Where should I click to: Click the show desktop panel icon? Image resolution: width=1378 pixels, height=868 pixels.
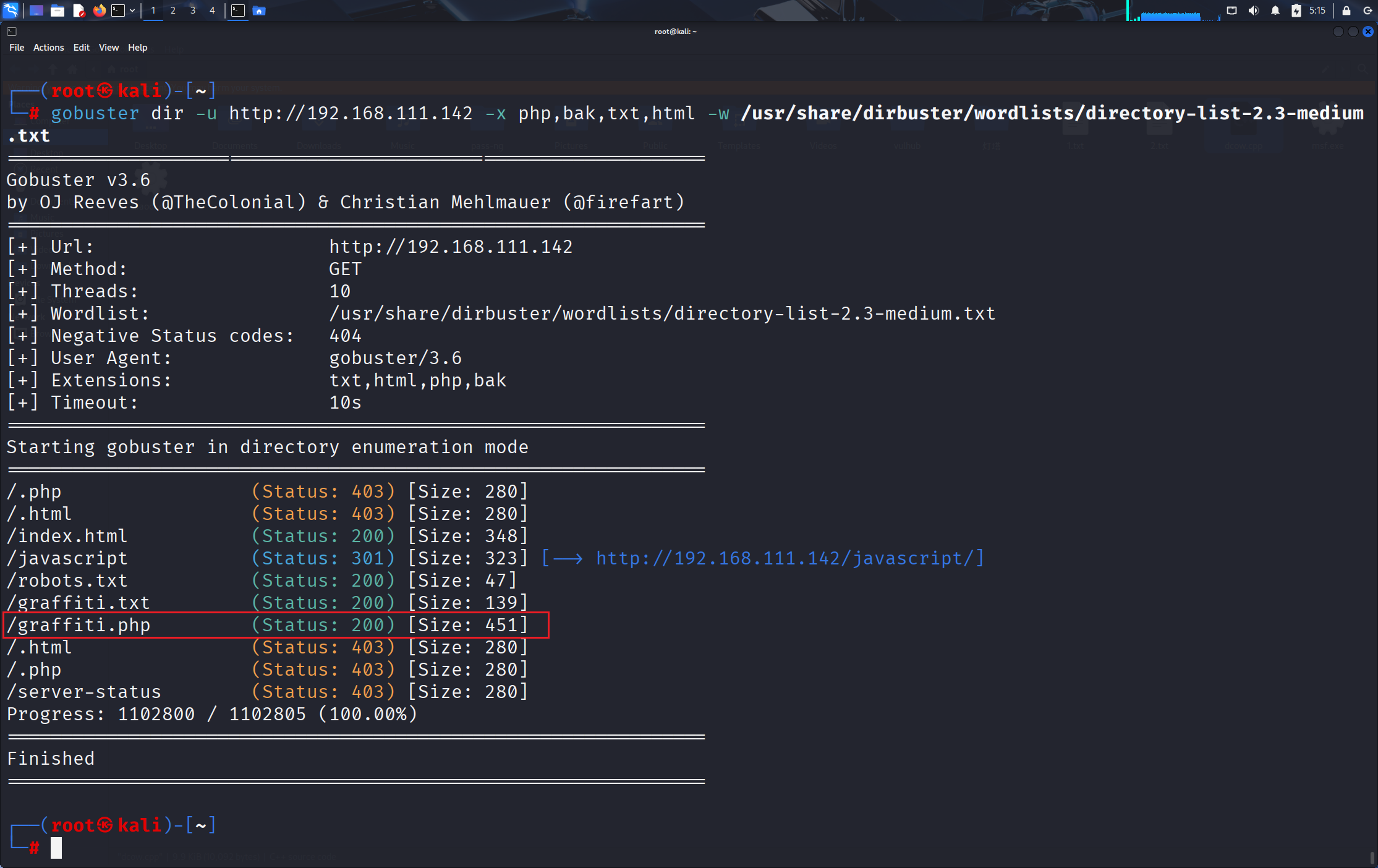point(36,11)
